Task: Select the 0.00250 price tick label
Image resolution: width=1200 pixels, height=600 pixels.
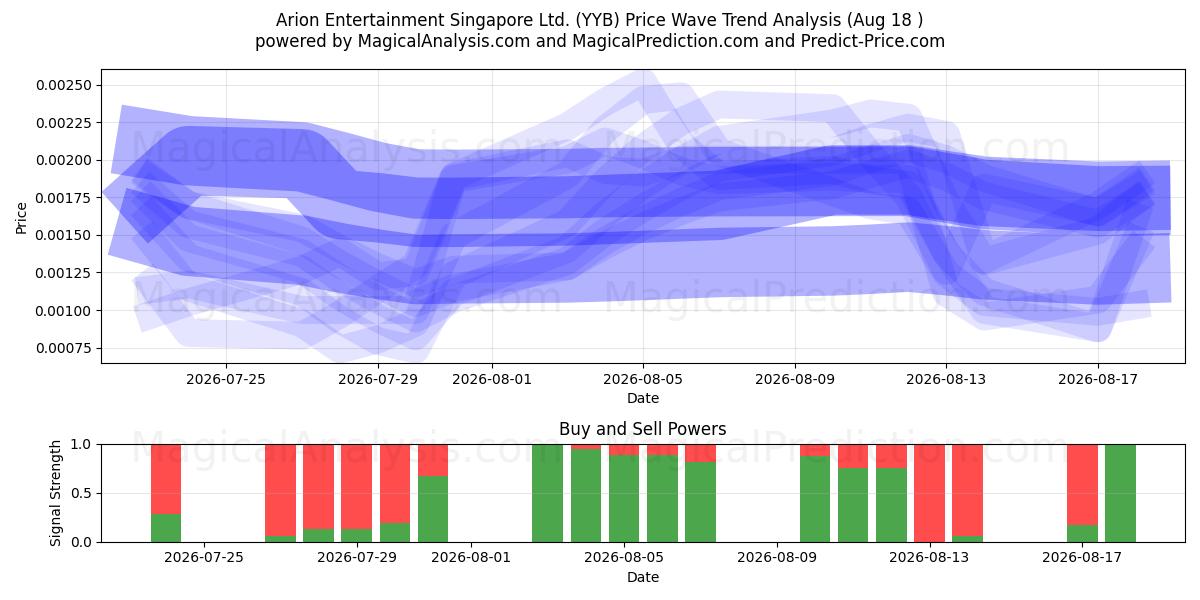Action: pos(64,85)
